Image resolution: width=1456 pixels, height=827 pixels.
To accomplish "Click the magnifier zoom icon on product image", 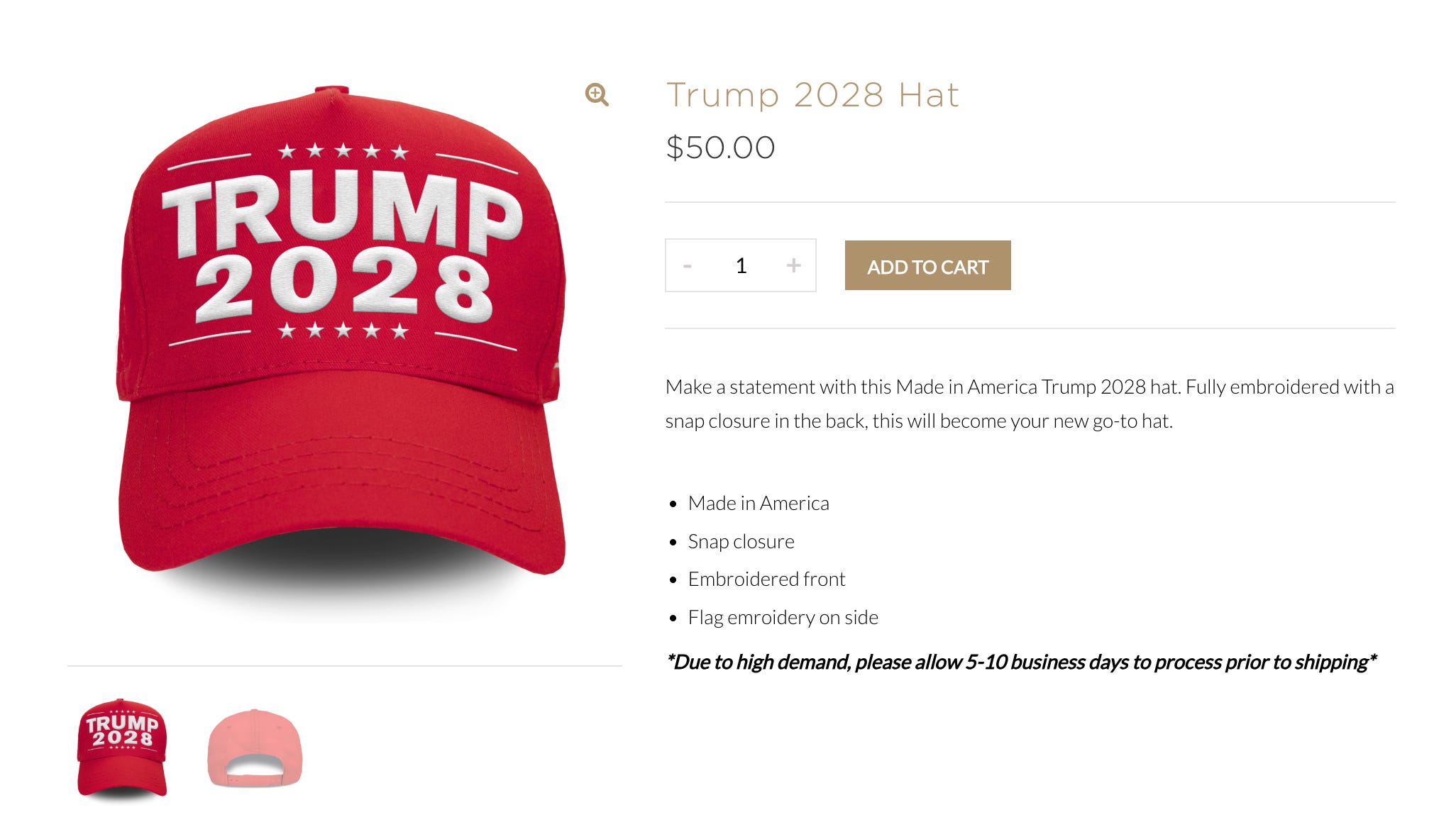I will click(x=597, y=94).
